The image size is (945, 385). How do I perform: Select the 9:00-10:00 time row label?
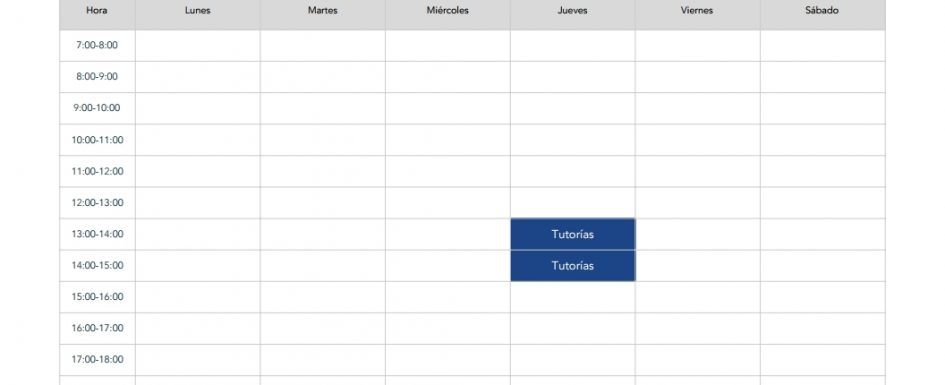[x=97, y=108]
